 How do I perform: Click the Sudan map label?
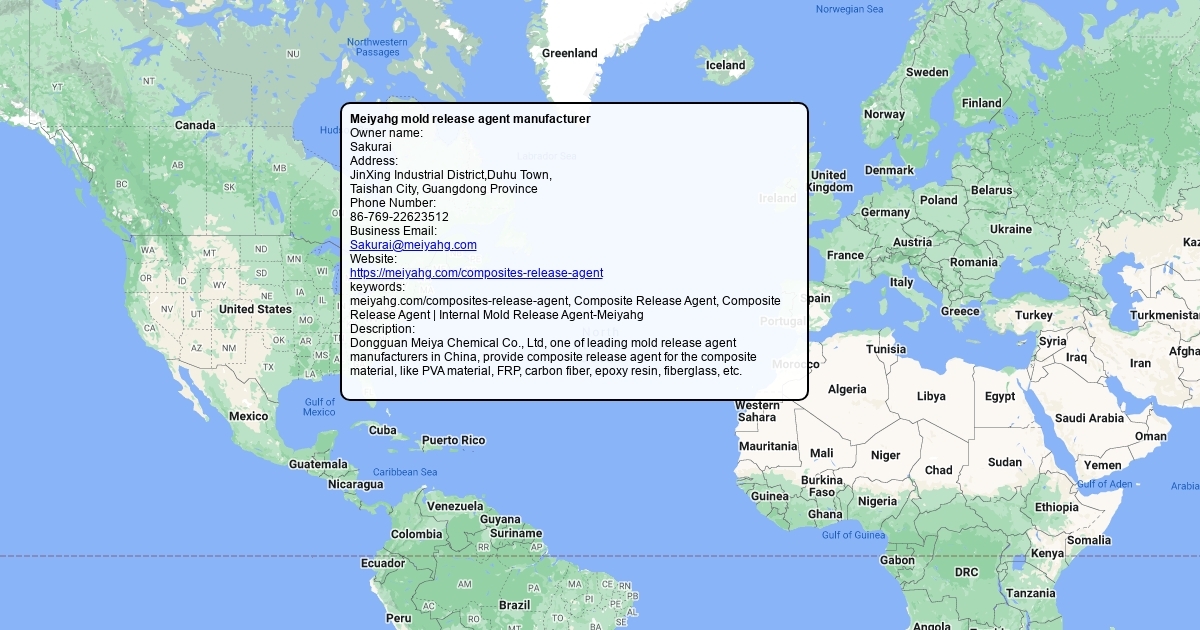coord(1005,462)
